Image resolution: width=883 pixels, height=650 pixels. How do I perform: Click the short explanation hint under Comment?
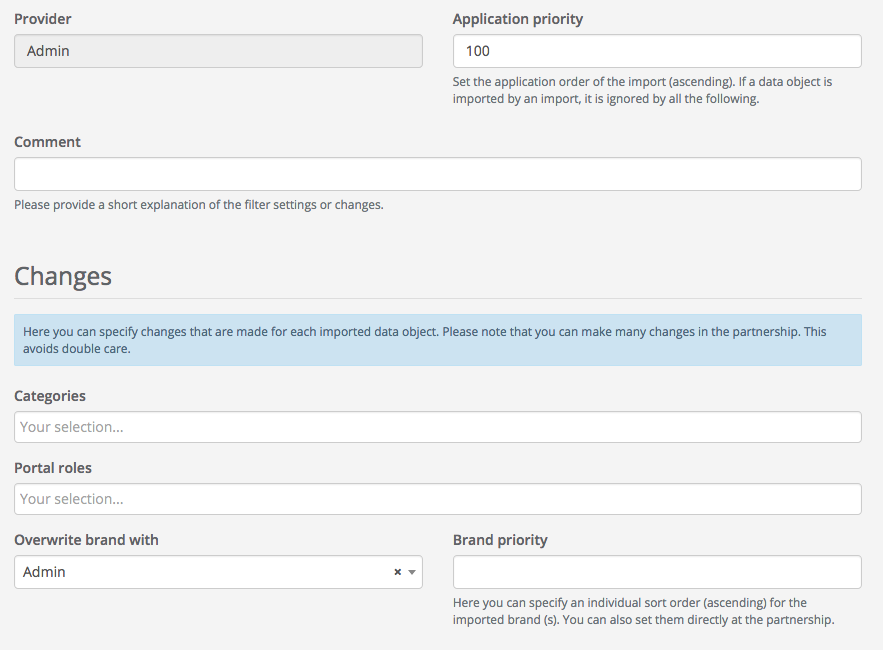pos(199,205)
